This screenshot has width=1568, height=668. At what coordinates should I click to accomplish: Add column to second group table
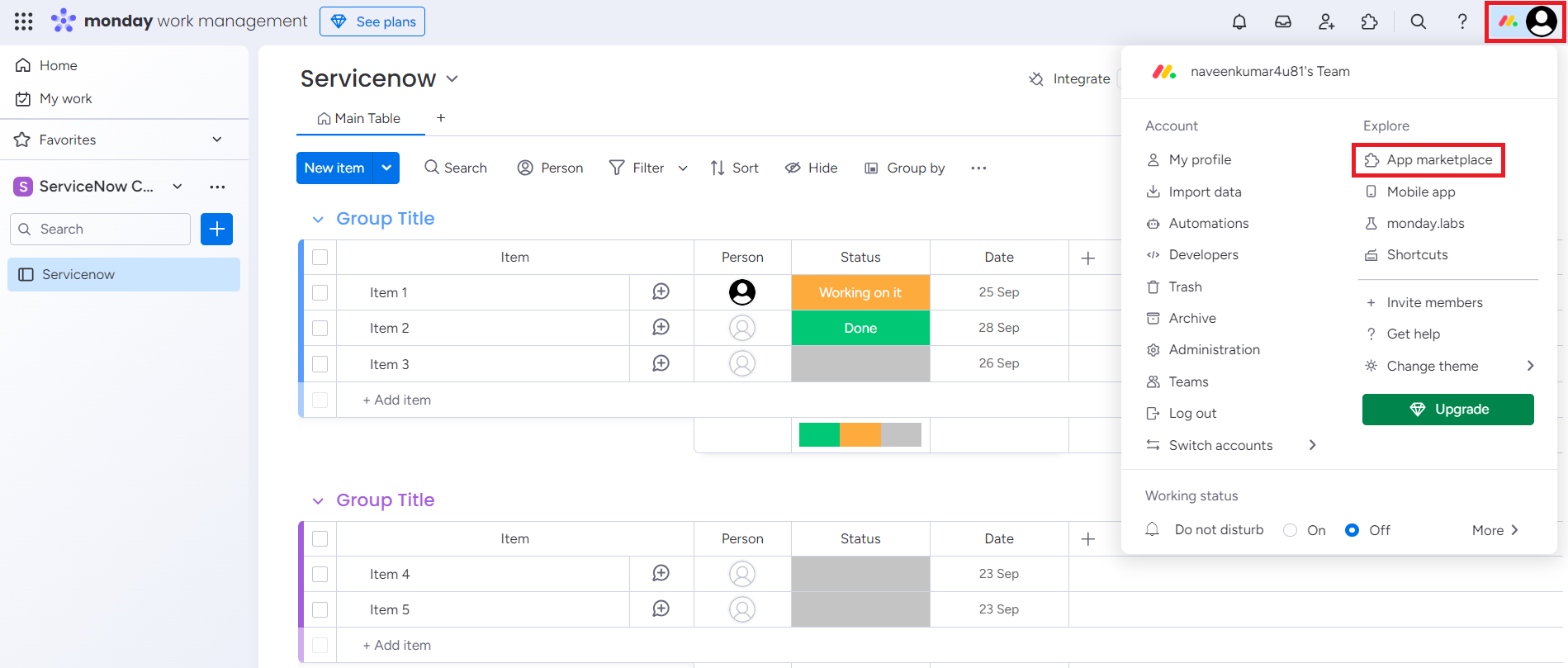1088,539
